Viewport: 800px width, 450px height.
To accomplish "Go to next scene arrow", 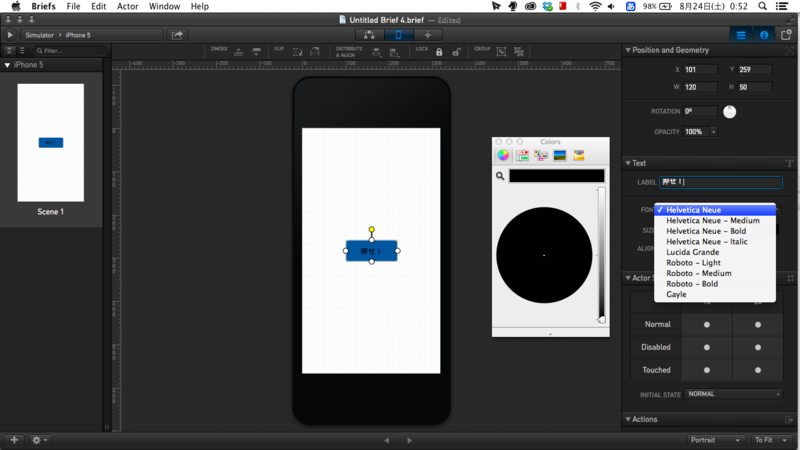I will 409,440.
